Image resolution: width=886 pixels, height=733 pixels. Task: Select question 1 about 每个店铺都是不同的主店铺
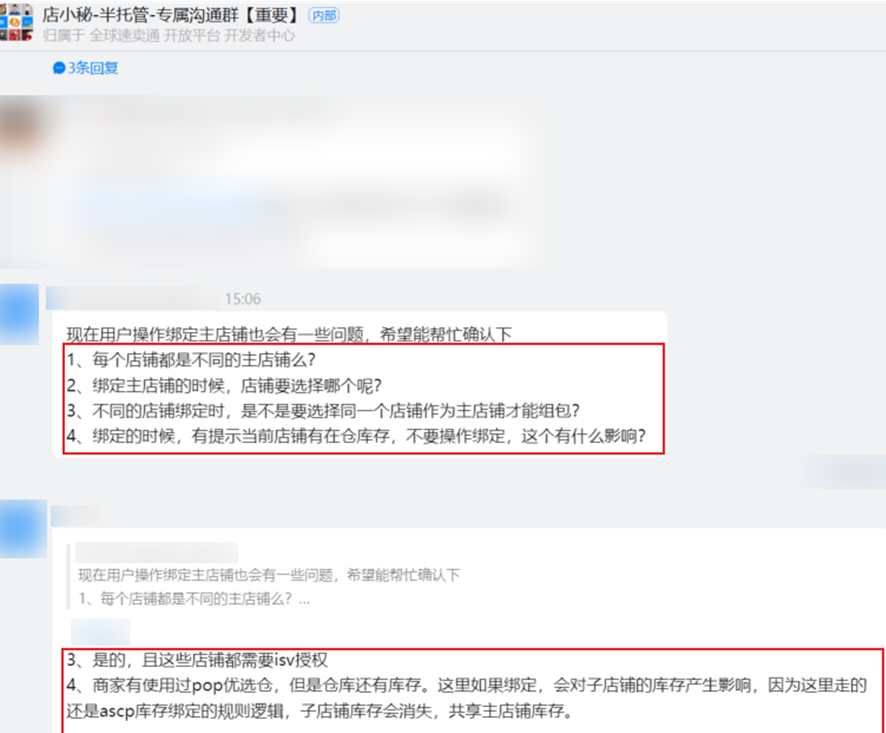point(191,360)
